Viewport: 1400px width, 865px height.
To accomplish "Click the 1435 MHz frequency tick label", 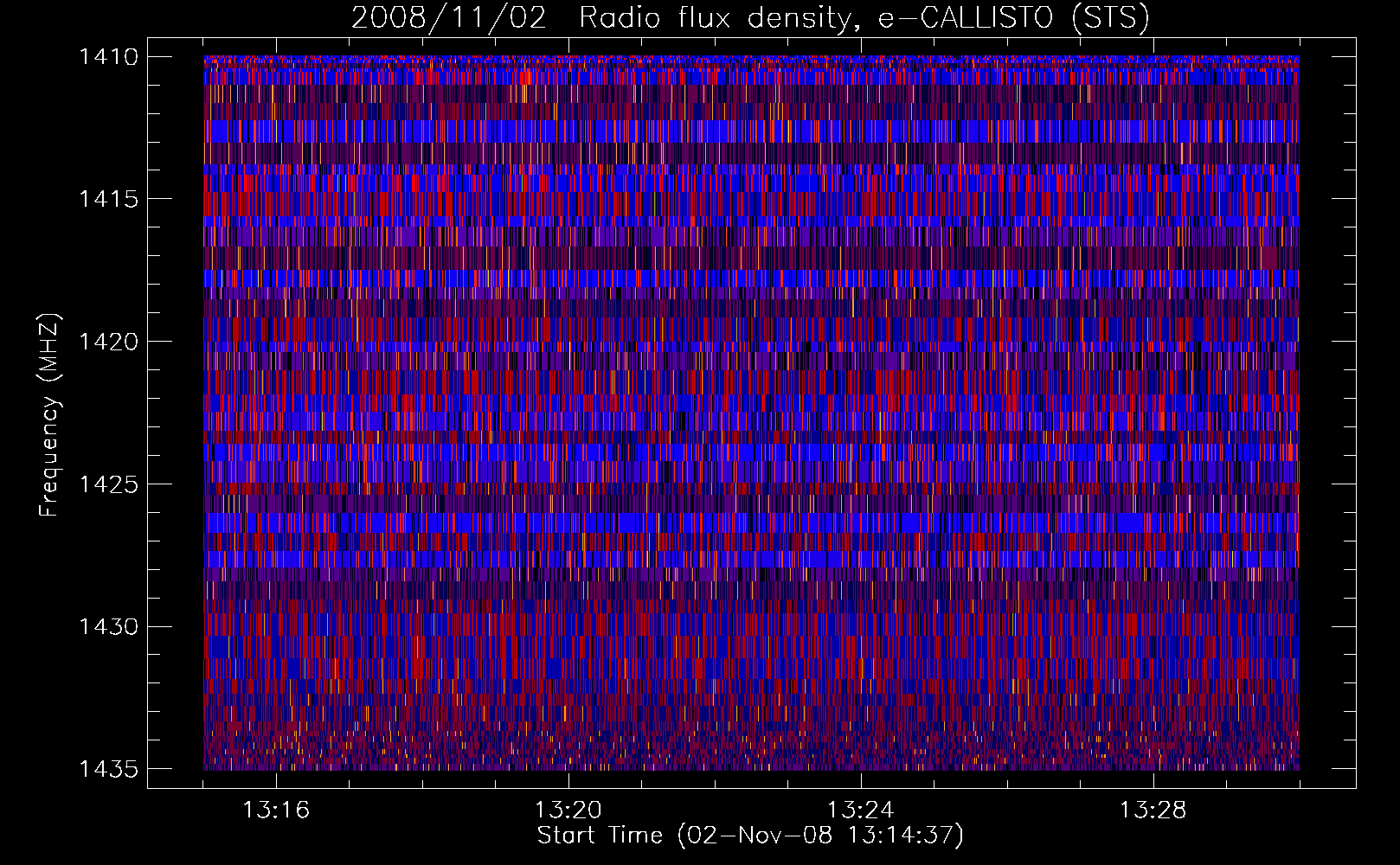I will pyautogui.click(x=108, y=769).
